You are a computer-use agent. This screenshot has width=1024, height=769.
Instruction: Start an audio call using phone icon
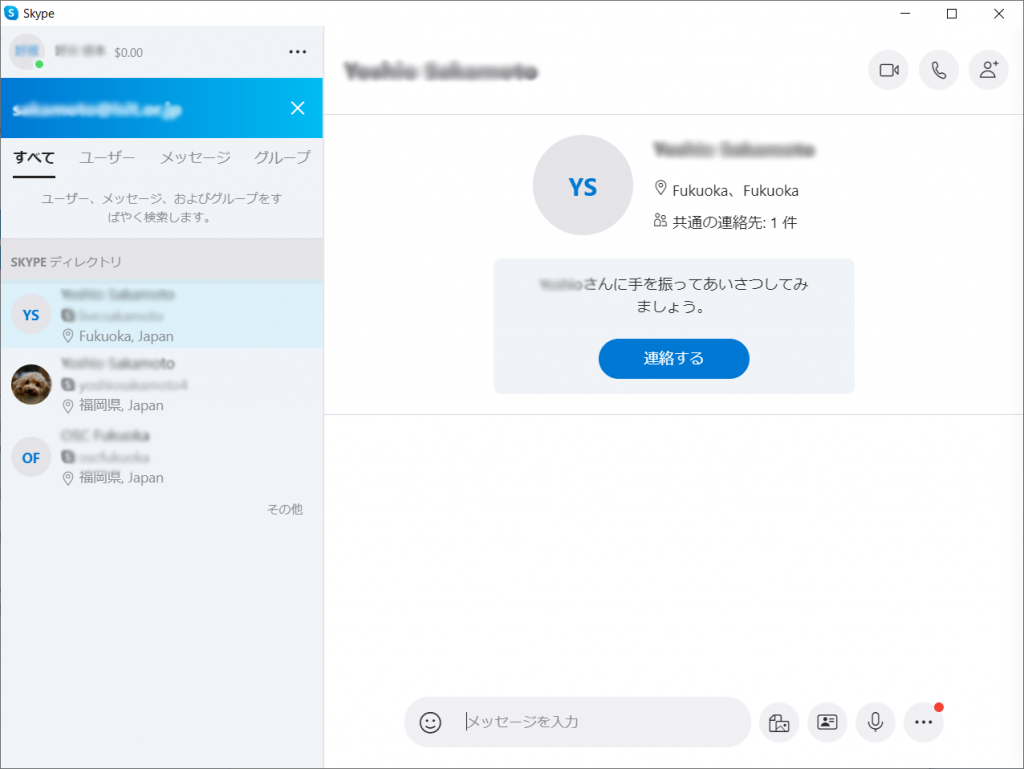(938, 70)
